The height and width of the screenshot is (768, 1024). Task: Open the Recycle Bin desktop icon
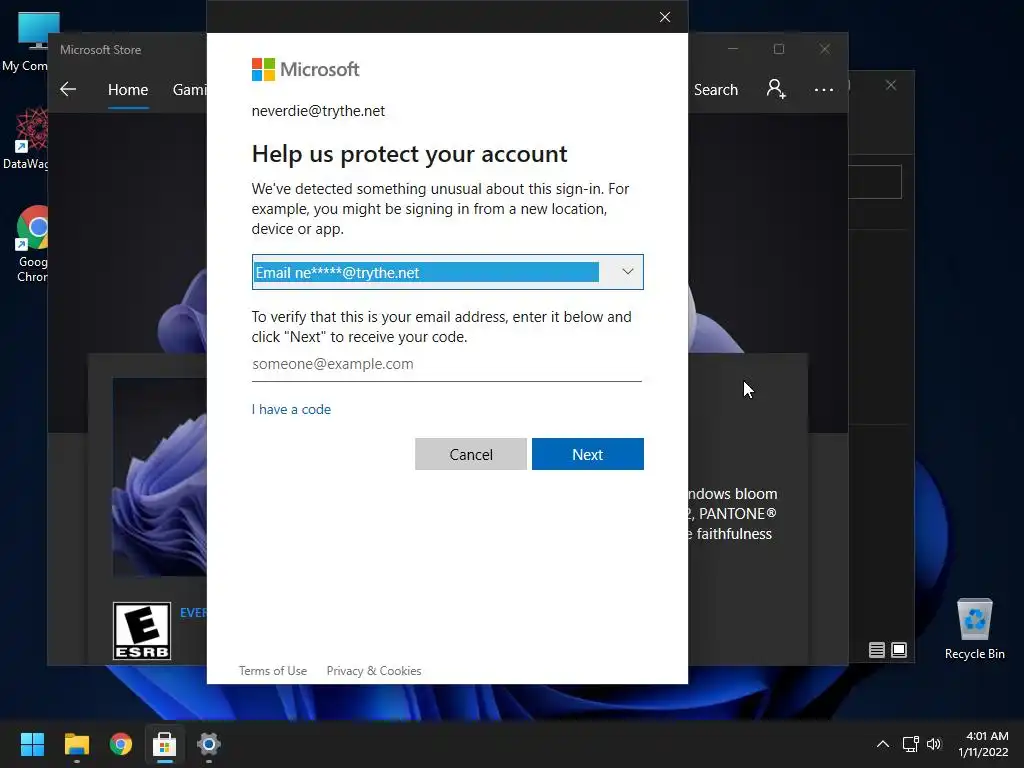coord(974,630)
